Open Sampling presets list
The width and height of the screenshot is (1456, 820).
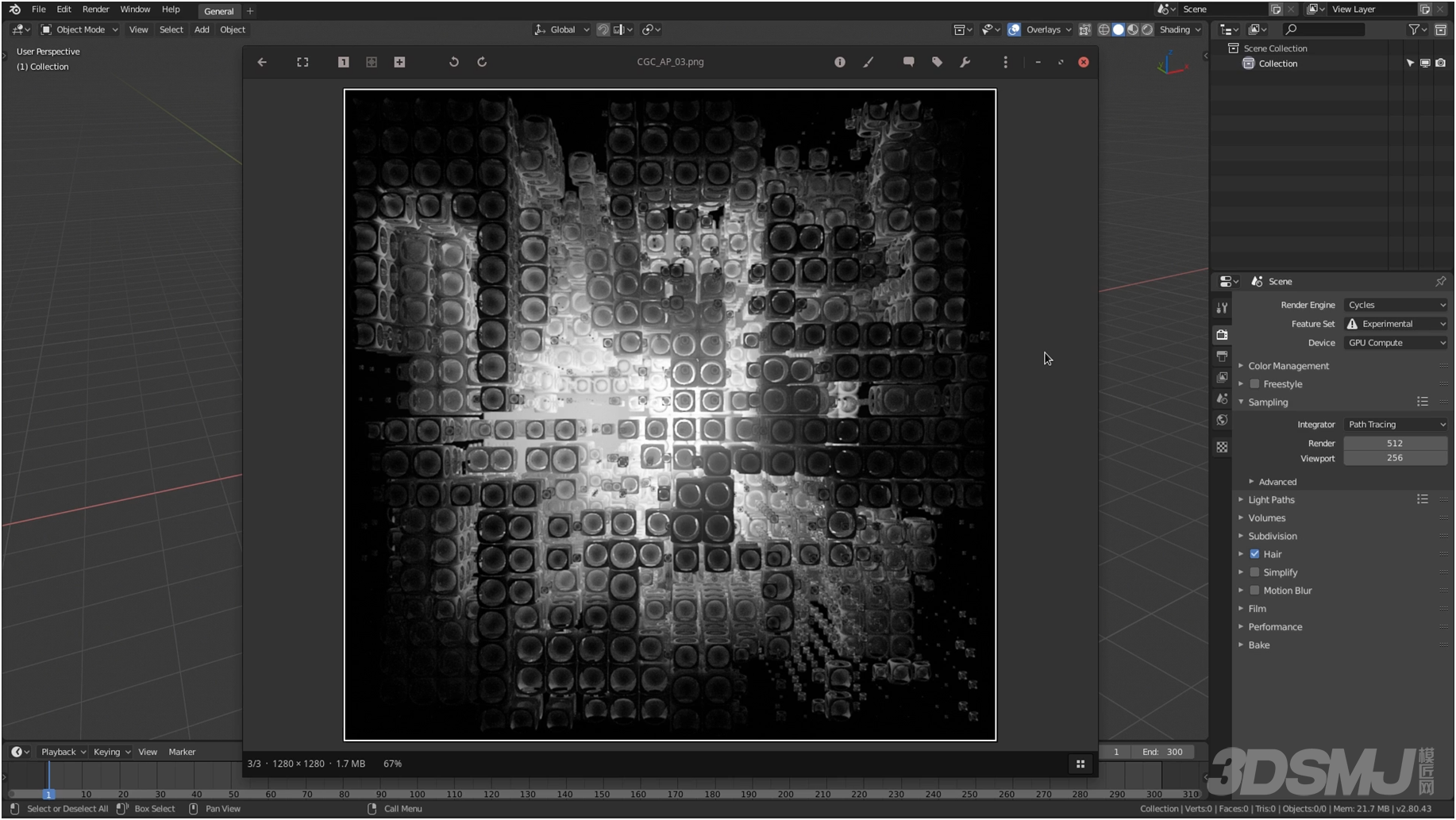1423,402
